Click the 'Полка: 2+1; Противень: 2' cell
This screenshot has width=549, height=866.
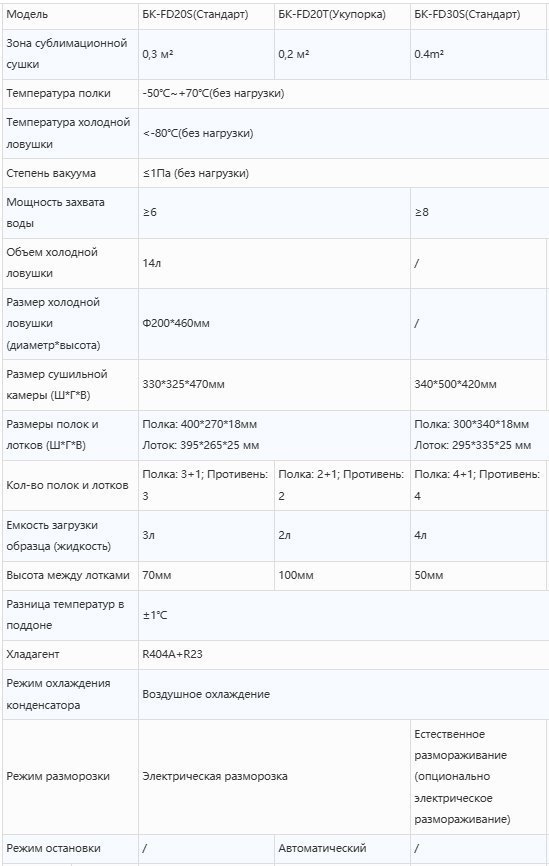(342, 485)
